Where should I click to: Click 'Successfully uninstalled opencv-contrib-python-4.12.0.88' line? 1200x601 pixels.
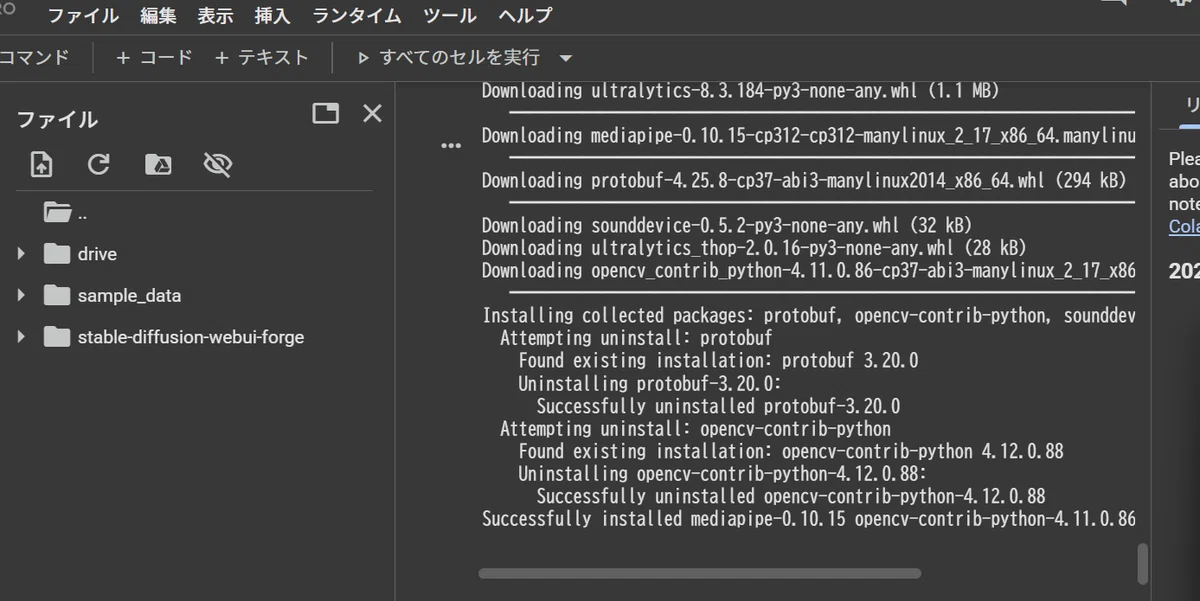(791, 496)
